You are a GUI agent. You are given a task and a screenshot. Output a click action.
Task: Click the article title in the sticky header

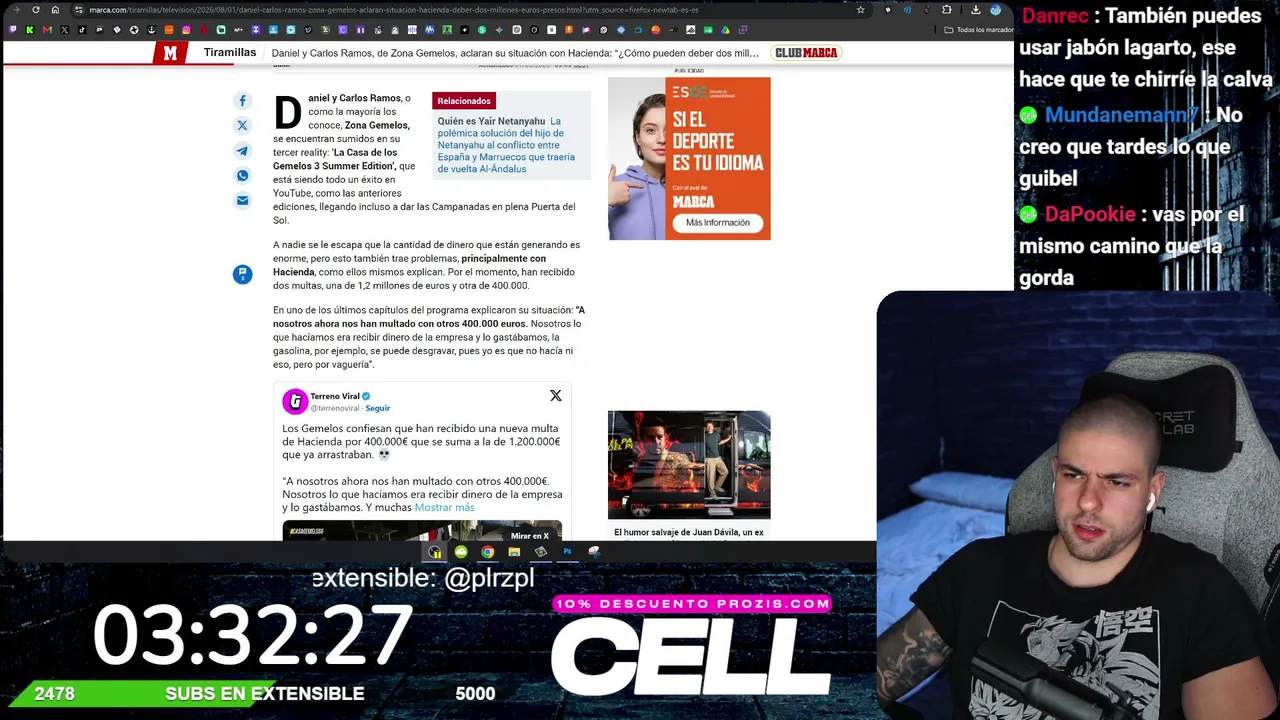515,53
